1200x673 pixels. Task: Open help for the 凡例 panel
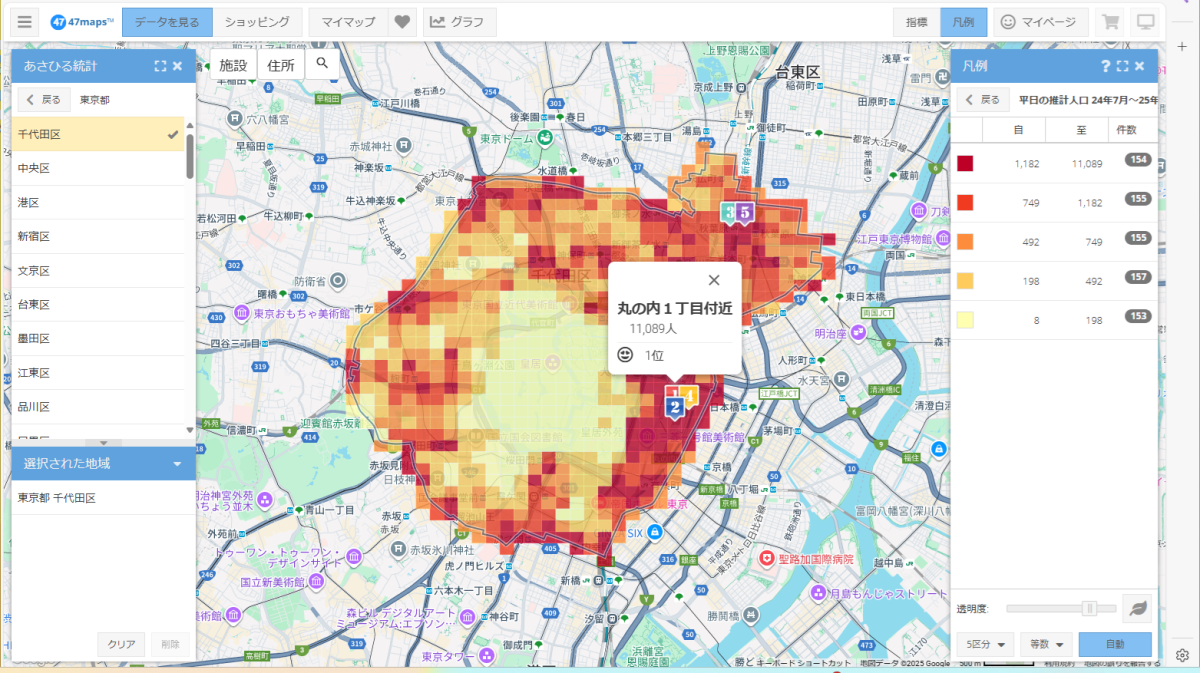click(x=1105, y=66)
